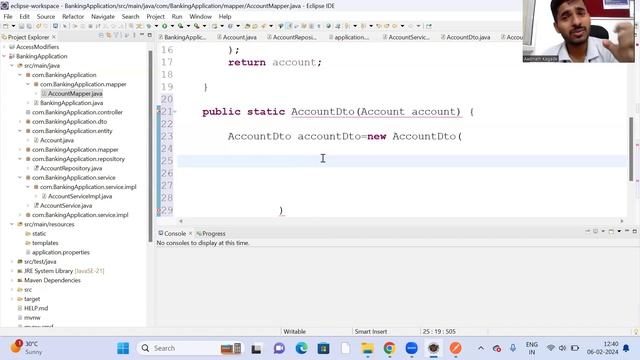This screenshot has width=640, height=360.
Task: Open the File menu
Action: pyautogui.click(x=8, y=16)
